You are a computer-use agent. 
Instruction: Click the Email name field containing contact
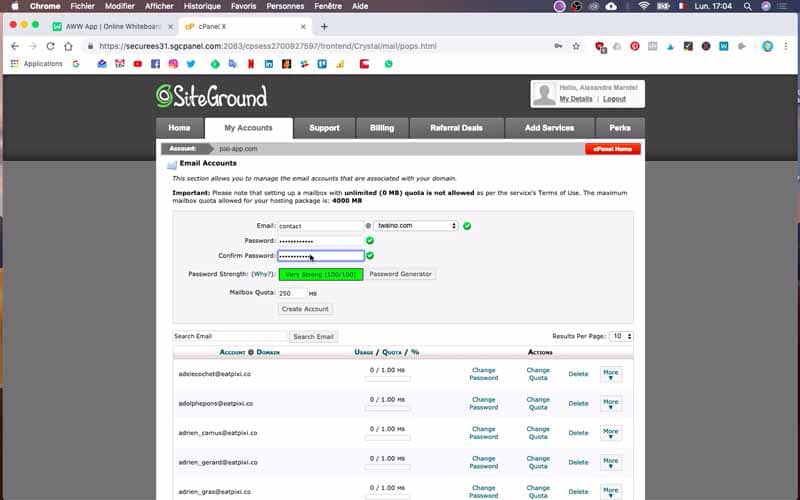coord(320,226)
